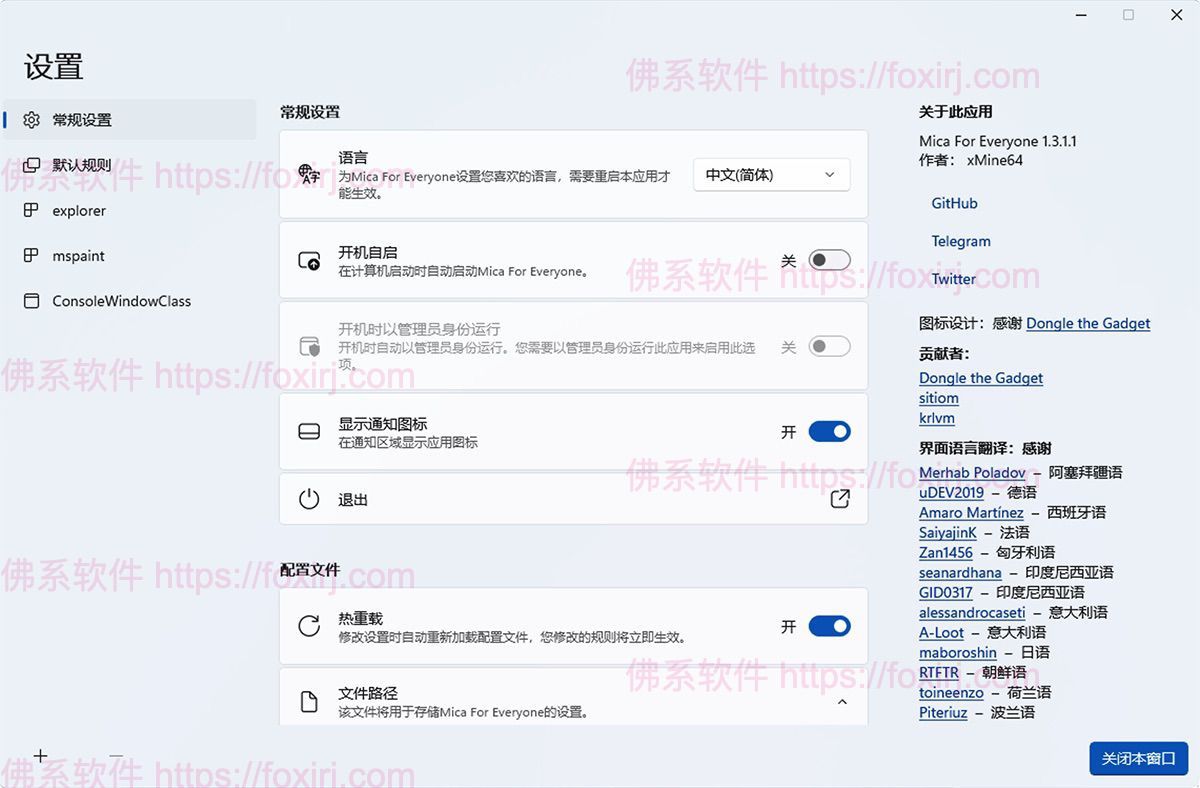Click the document icon next to 文件路径
Image resolution: width=1200 pixels, height=788 pixels.
click(308, 700)
